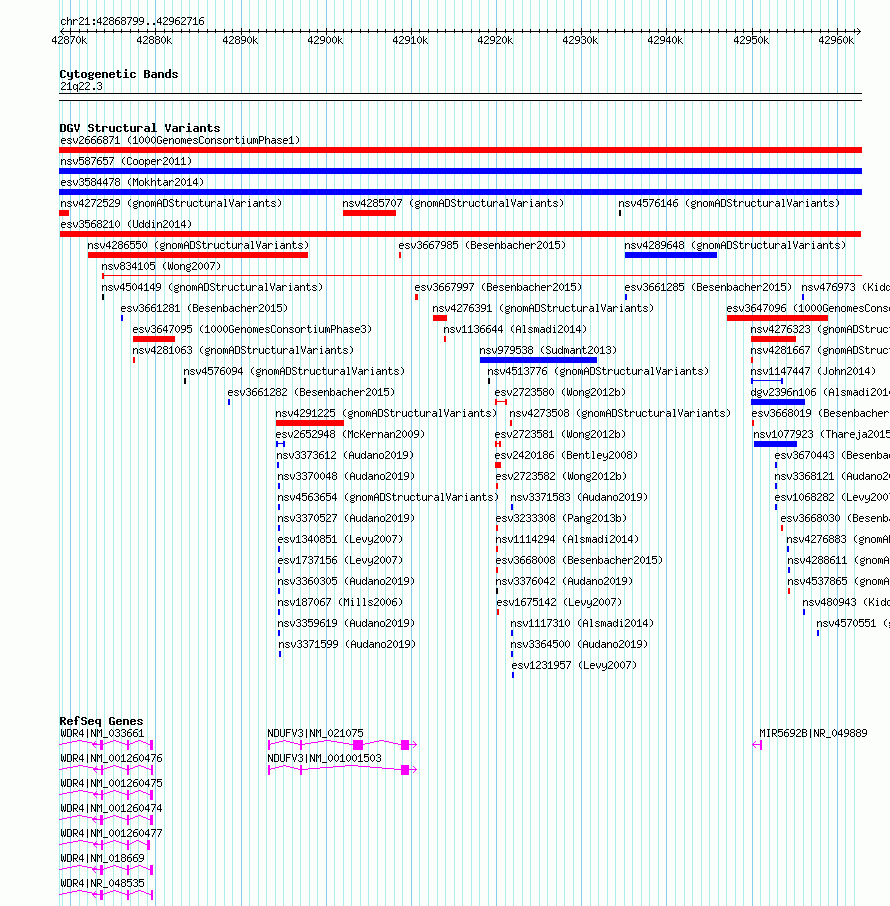
Task: Open nsv1136644 (Alsmadi2014) label
Action: pyautogui.click(x=515, y=329)
